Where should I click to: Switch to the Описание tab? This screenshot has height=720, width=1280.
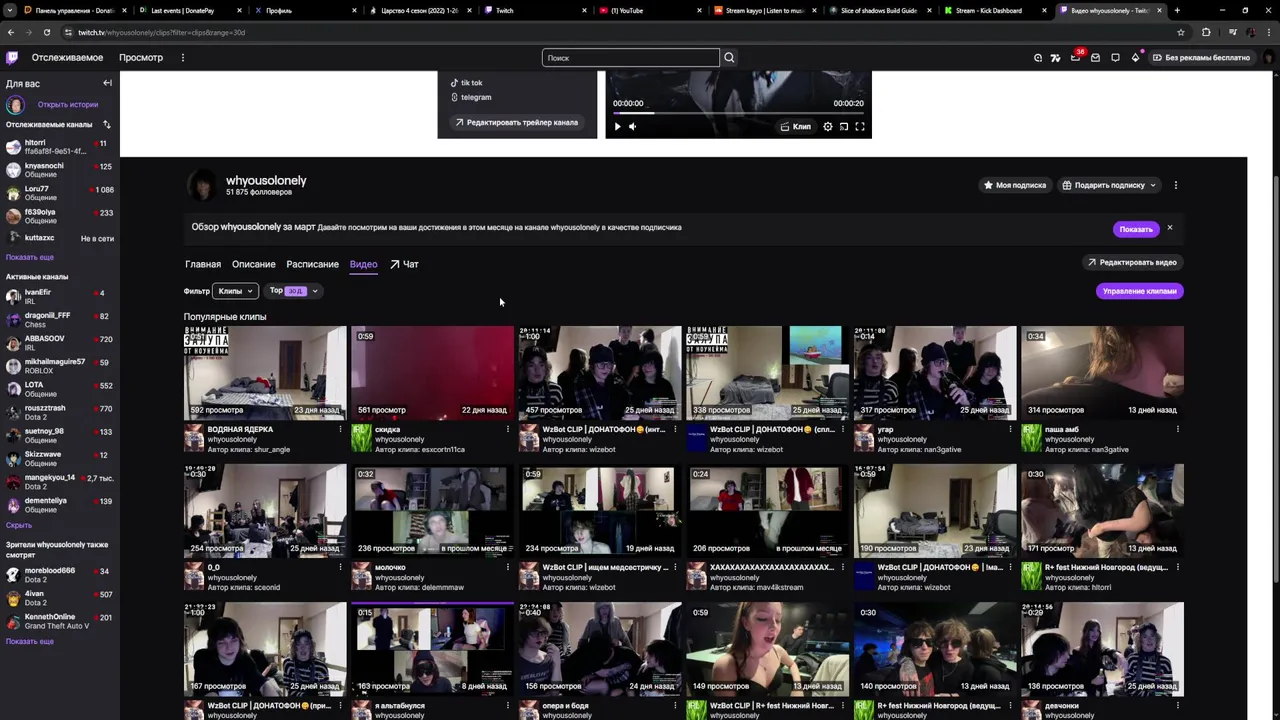tap(254, 264)
